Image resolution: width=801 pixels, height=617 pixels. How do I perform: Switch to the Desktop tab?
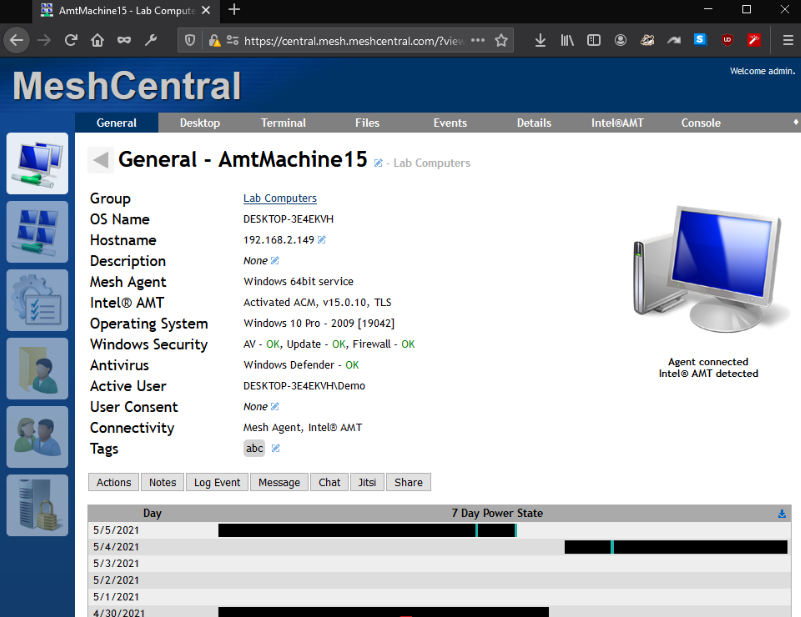click(199, 123)
